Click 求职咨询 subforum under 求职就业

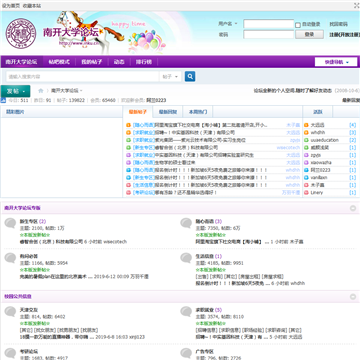[276, 330]
